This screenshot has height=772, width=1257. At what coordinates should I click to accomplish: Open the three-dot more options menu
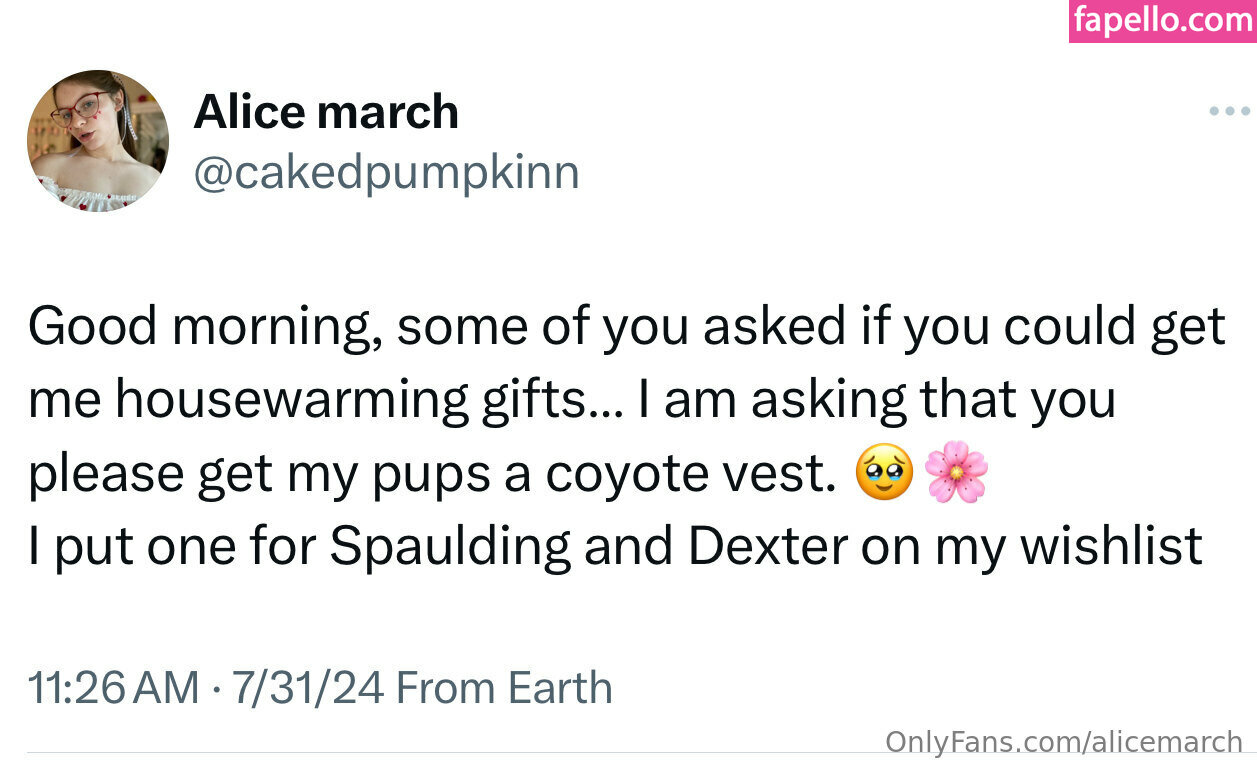pos(1229,111)
